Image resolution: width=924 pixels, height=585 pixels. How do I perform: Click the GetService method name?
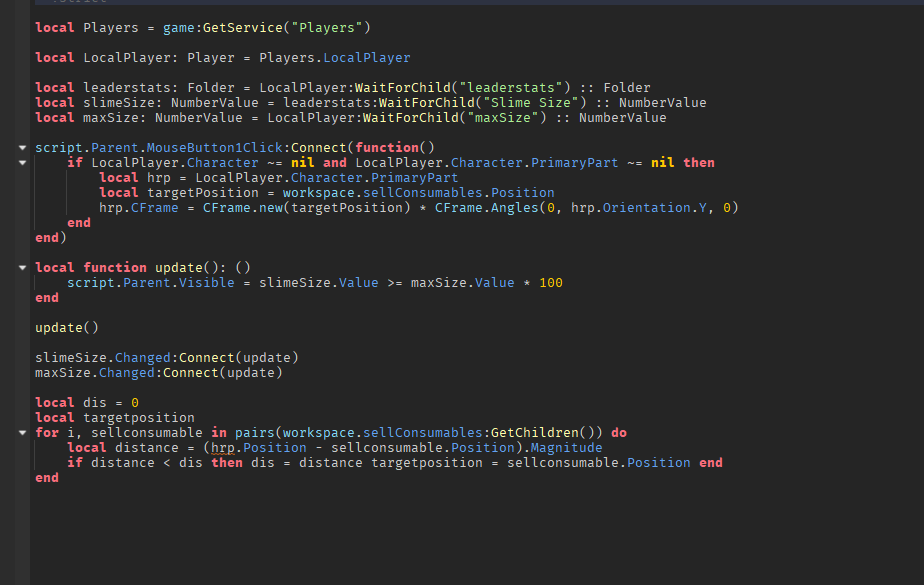coord(243,28)
